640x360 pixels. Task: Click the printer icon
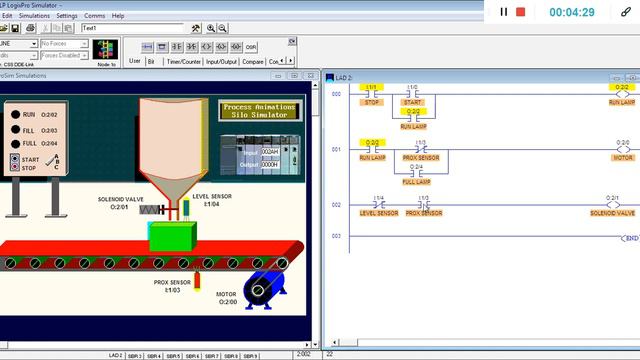click(30, 28)
